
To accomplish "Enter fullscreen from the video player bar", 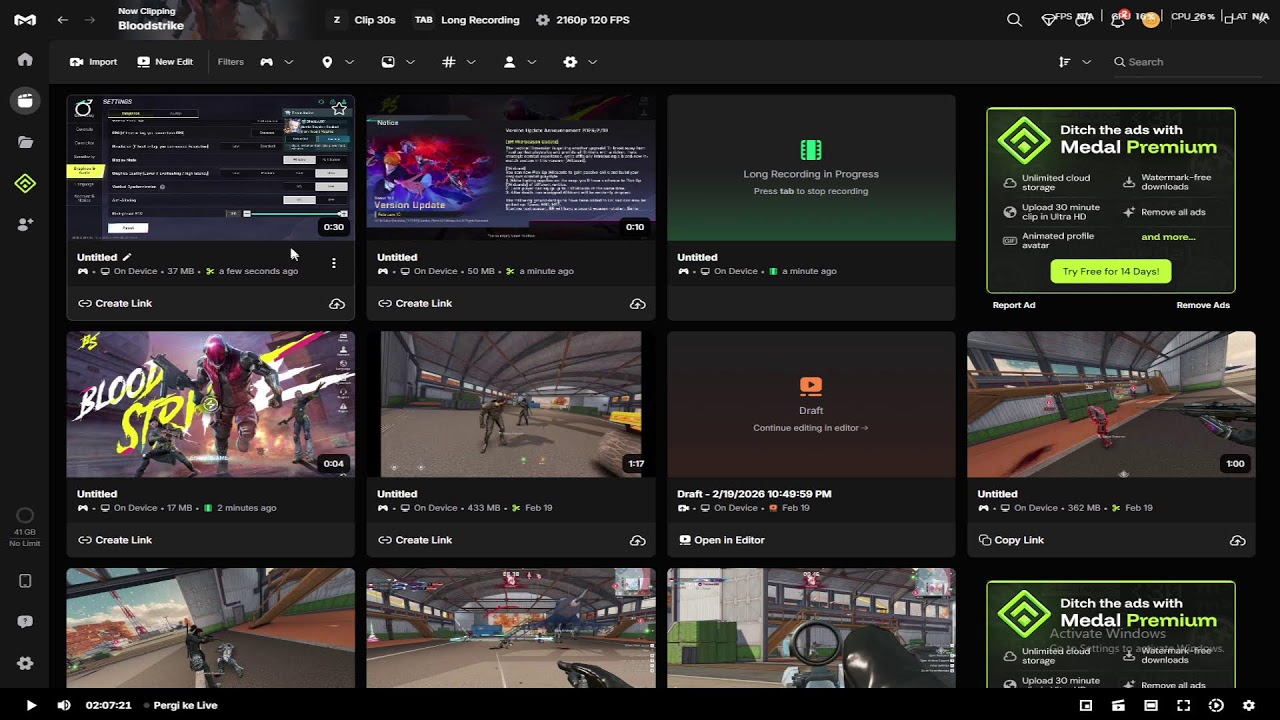I will click(1183, 705).
